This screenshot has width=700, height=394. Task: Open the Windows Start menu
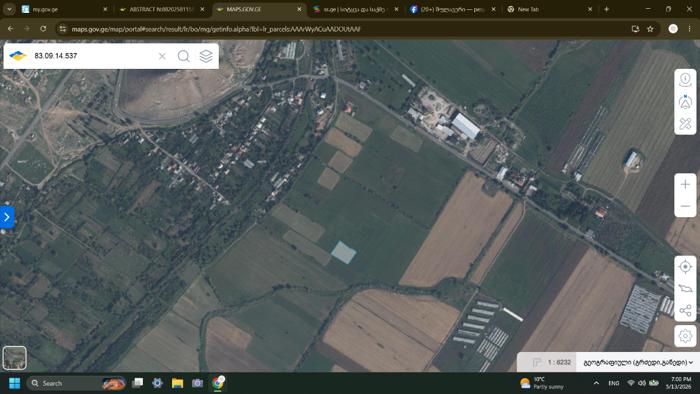point(14,383)
